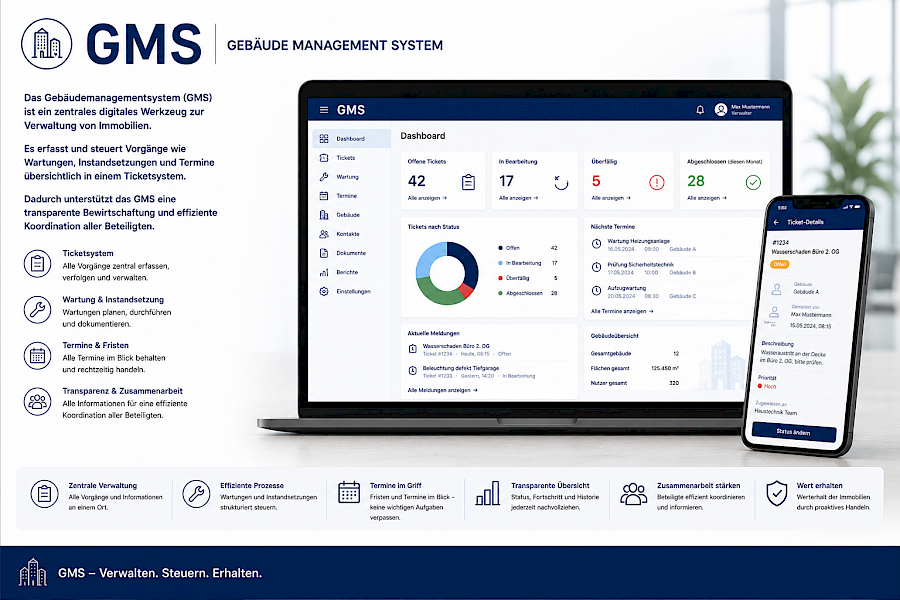This screenshot has height=600, width=900.
Task: Click the Zentrale Verwaltung clipboard icon
Action: click(45, 494)
